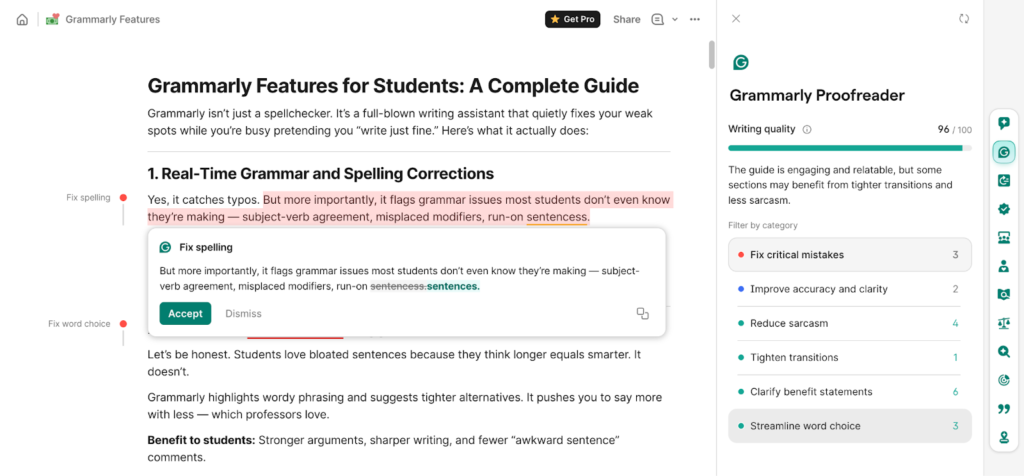Select the active Grammarly proofreader sidebar icon
This screenshot has width=1024, height=476.
pyautogui.click(x=1004, y=152)
